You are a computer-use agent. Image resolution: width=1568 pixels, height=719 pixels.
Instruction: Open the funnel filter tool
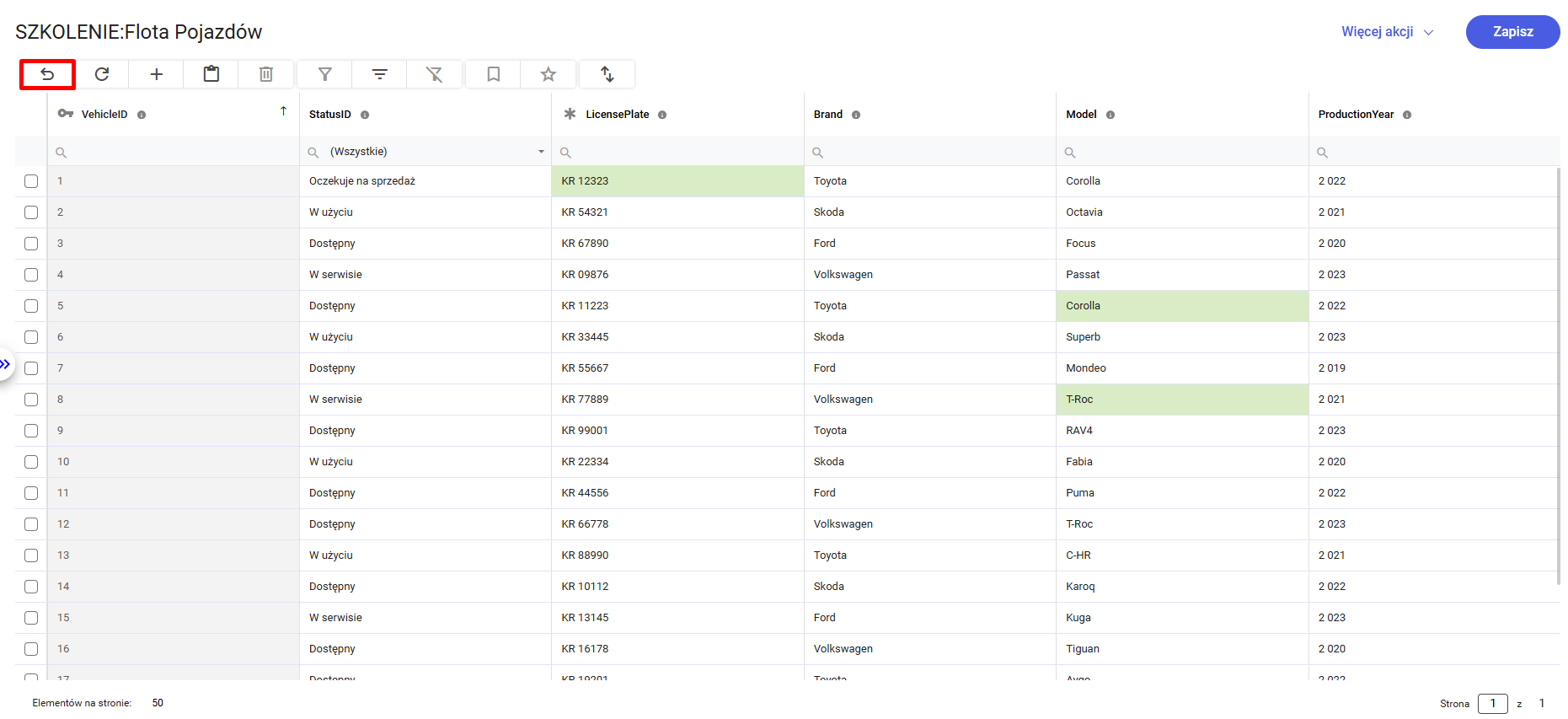pyautogui.click(x=325, y=74)
